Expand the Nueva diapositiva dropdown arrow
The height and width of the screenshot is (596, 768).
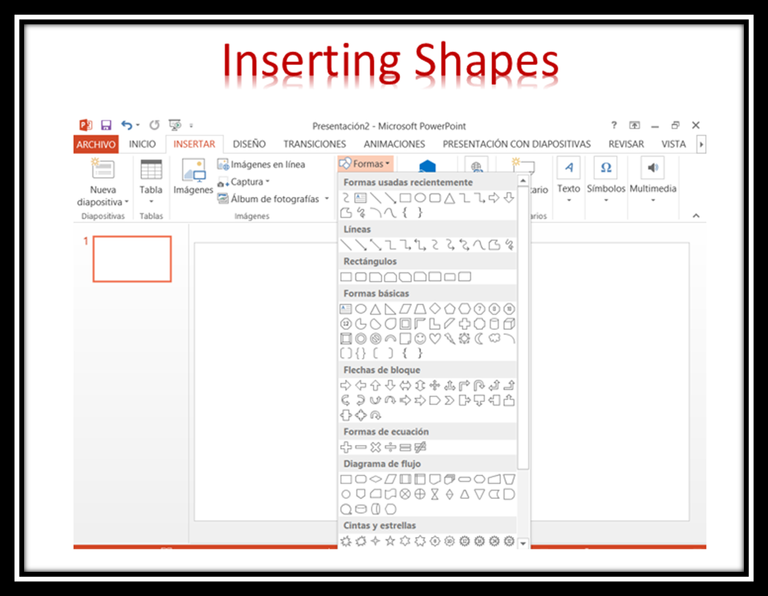click(127, 202)
